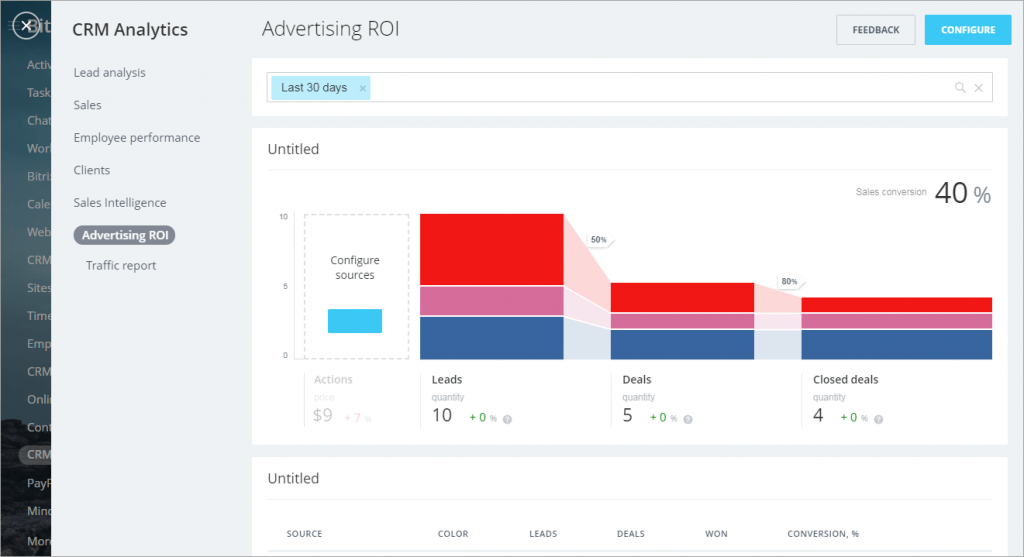The height and width of the screenshot is (557, 1024).
Task: Click the blue Configure sources button
Action: coord(355,321)
